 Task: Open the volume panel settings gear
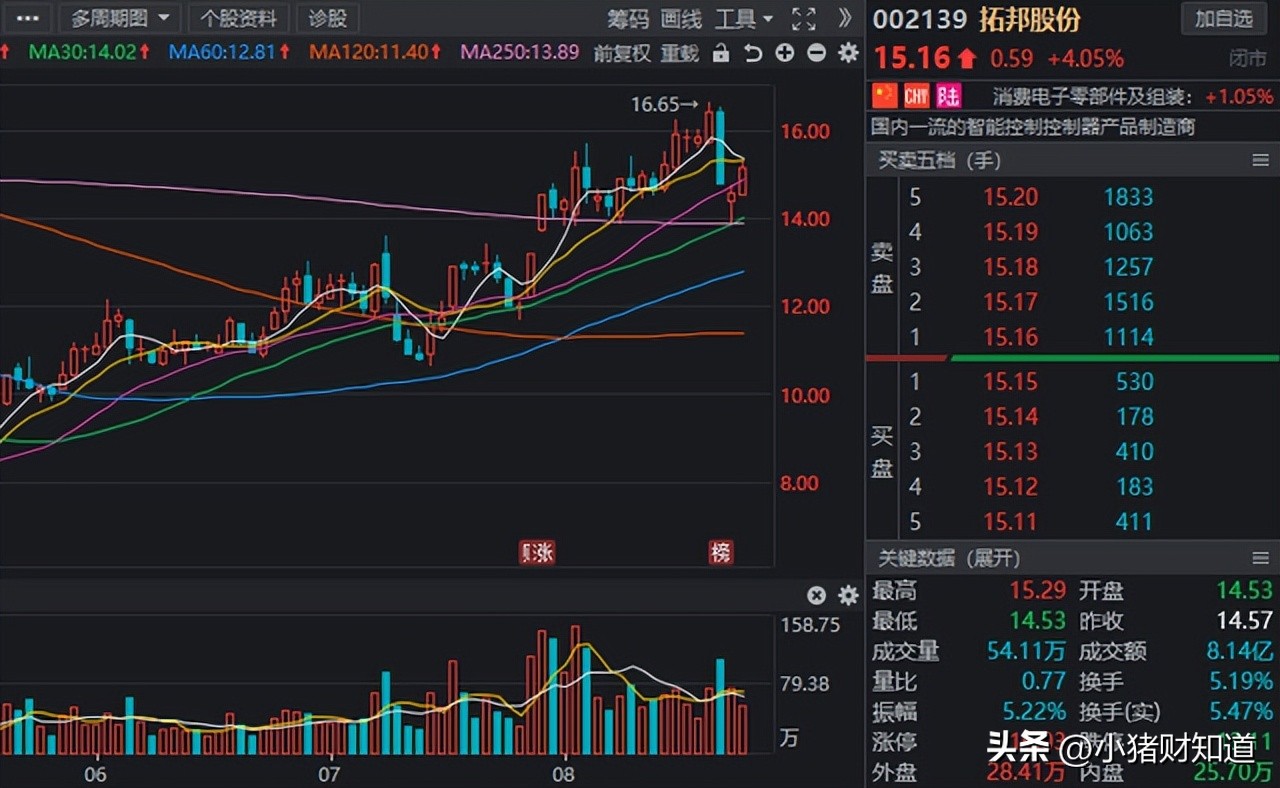tap(848, 595)
